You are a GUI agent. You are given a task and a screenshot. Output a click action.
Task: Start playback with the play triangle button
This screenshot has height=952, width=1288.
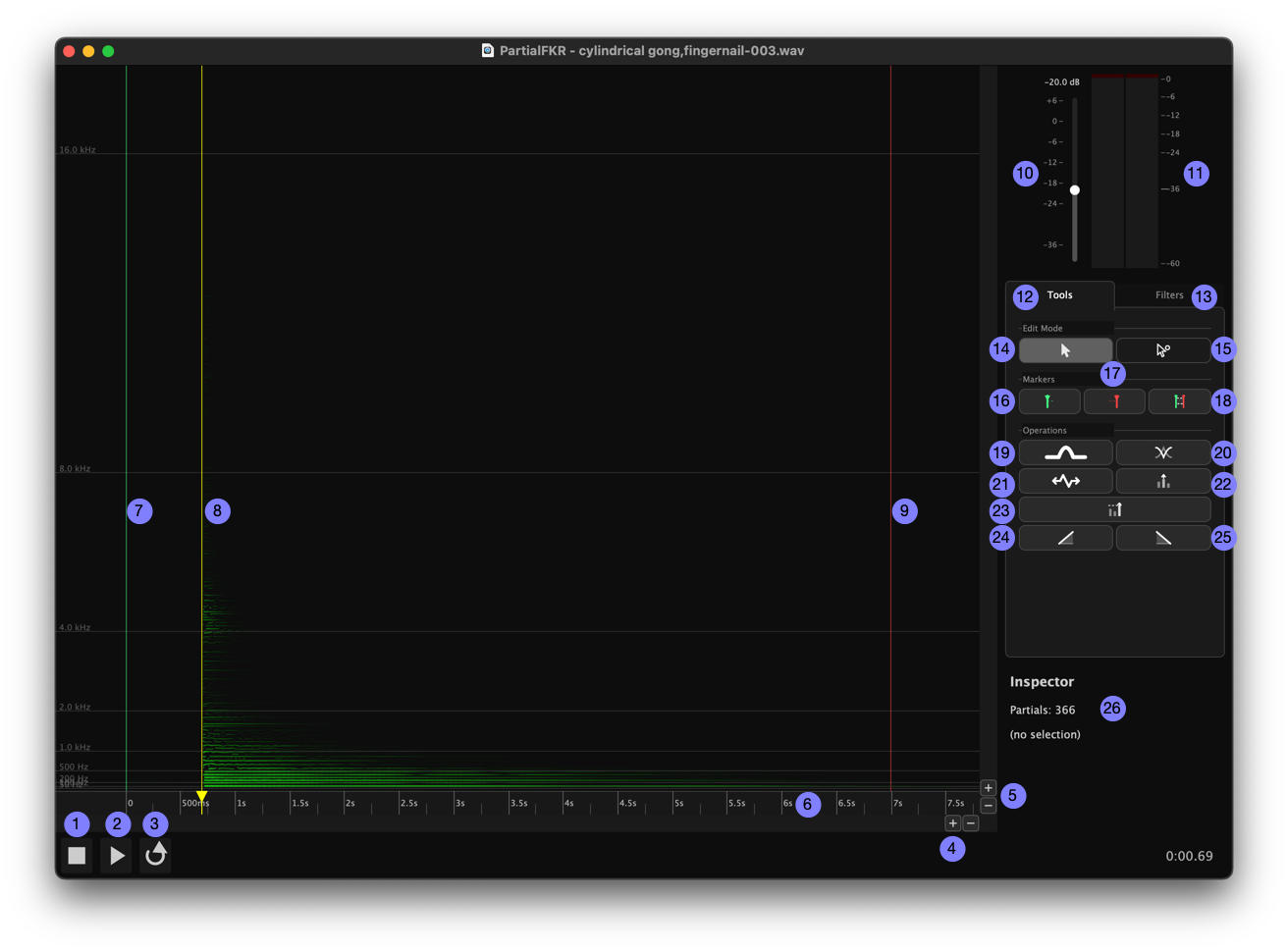(x=116, y=856)
